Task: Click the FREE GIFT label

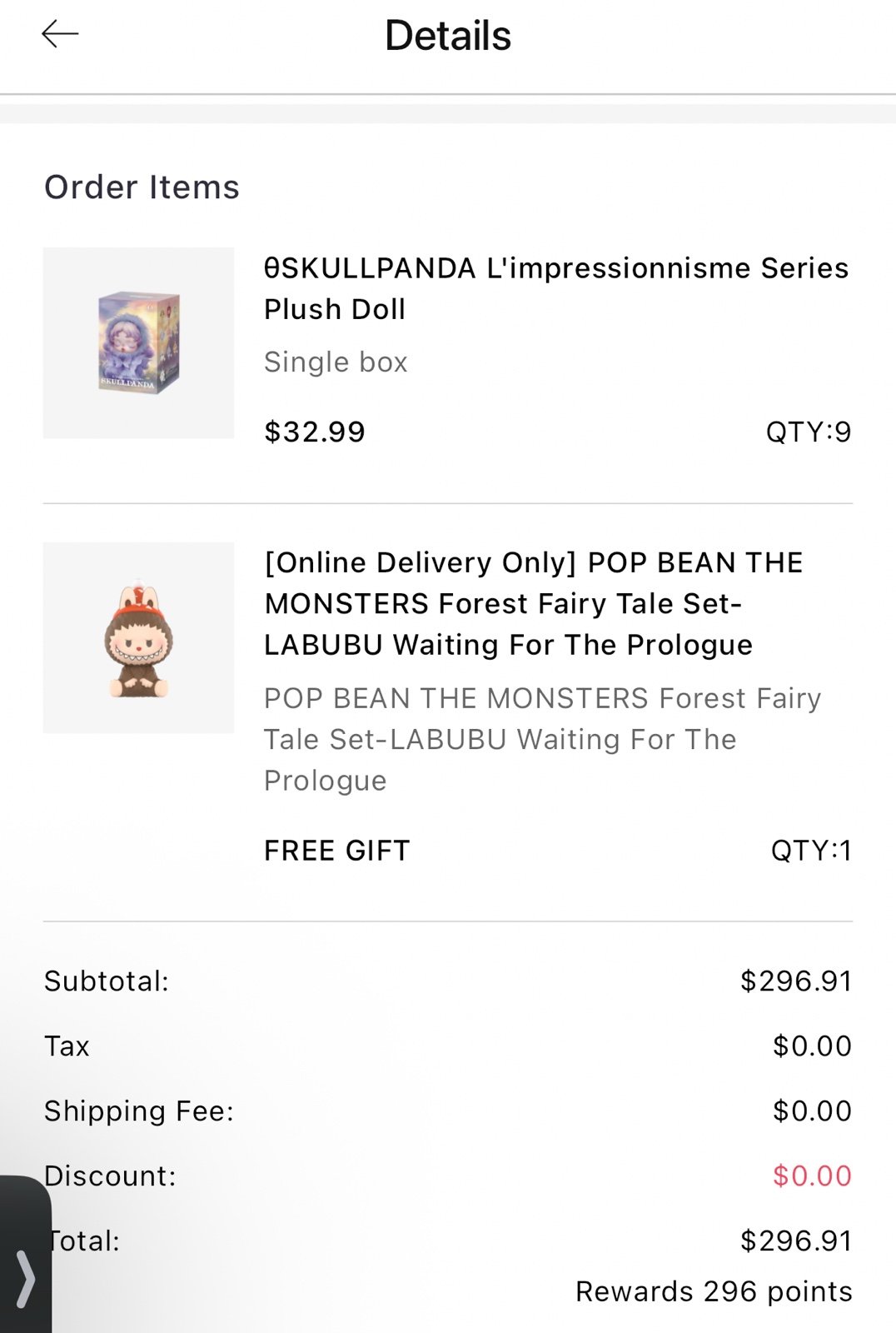Action: (337, 851)
